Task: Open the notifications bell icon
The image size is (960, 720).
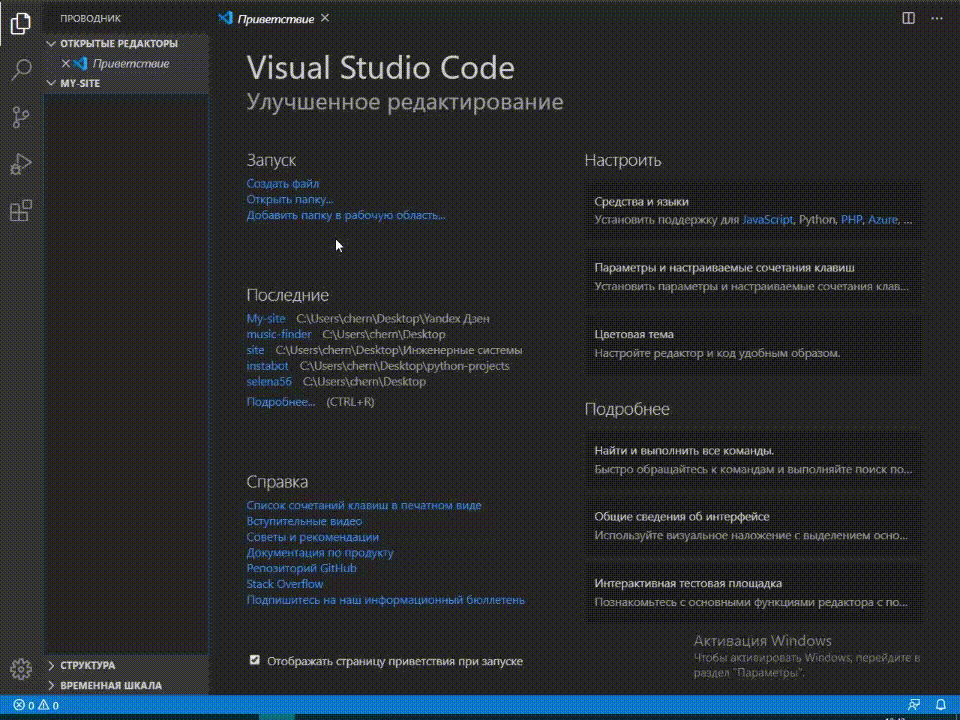Action: [x=941, y=705]
